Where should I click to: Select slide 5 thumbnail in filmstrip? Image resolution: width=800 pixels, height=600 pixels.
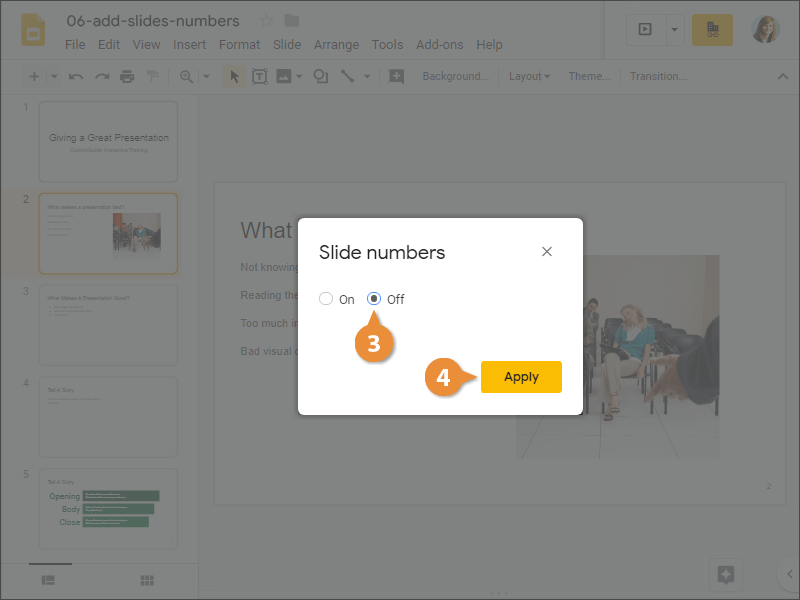[x=108, y=508]
